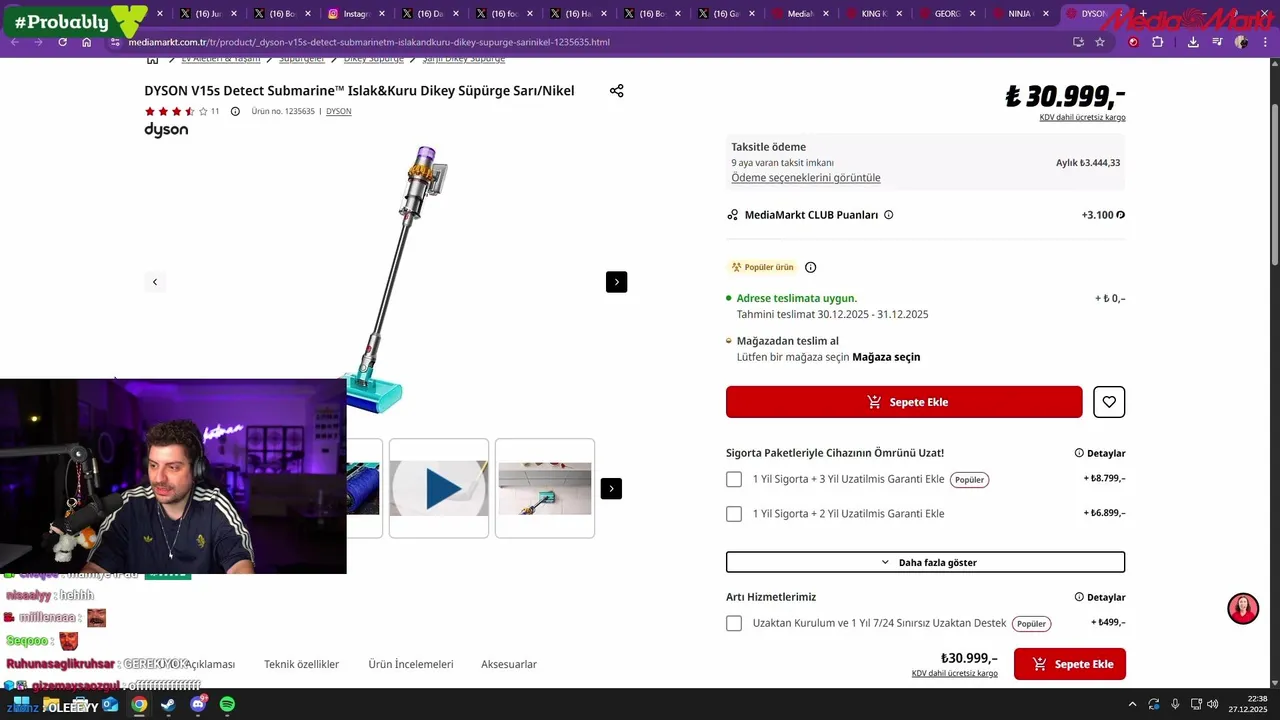
Task: Switch to the GEORG browser tab
Action: tap(949, 14)
